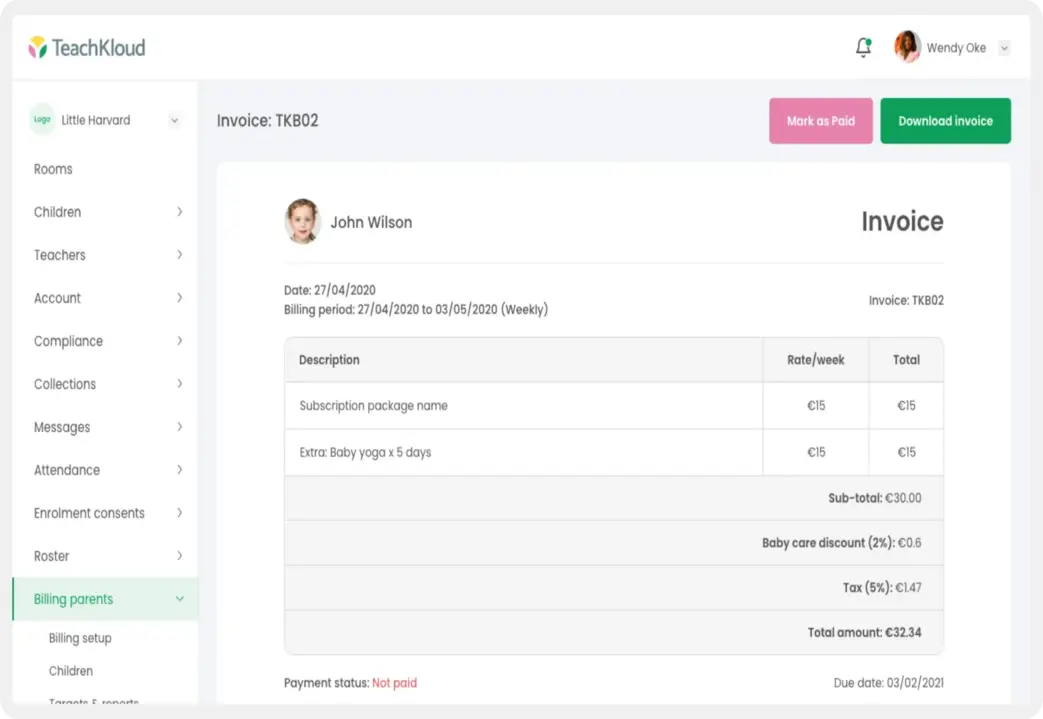Collapse the Billing parents chevron
1043x719 pixels.
(x=180, y=599)
